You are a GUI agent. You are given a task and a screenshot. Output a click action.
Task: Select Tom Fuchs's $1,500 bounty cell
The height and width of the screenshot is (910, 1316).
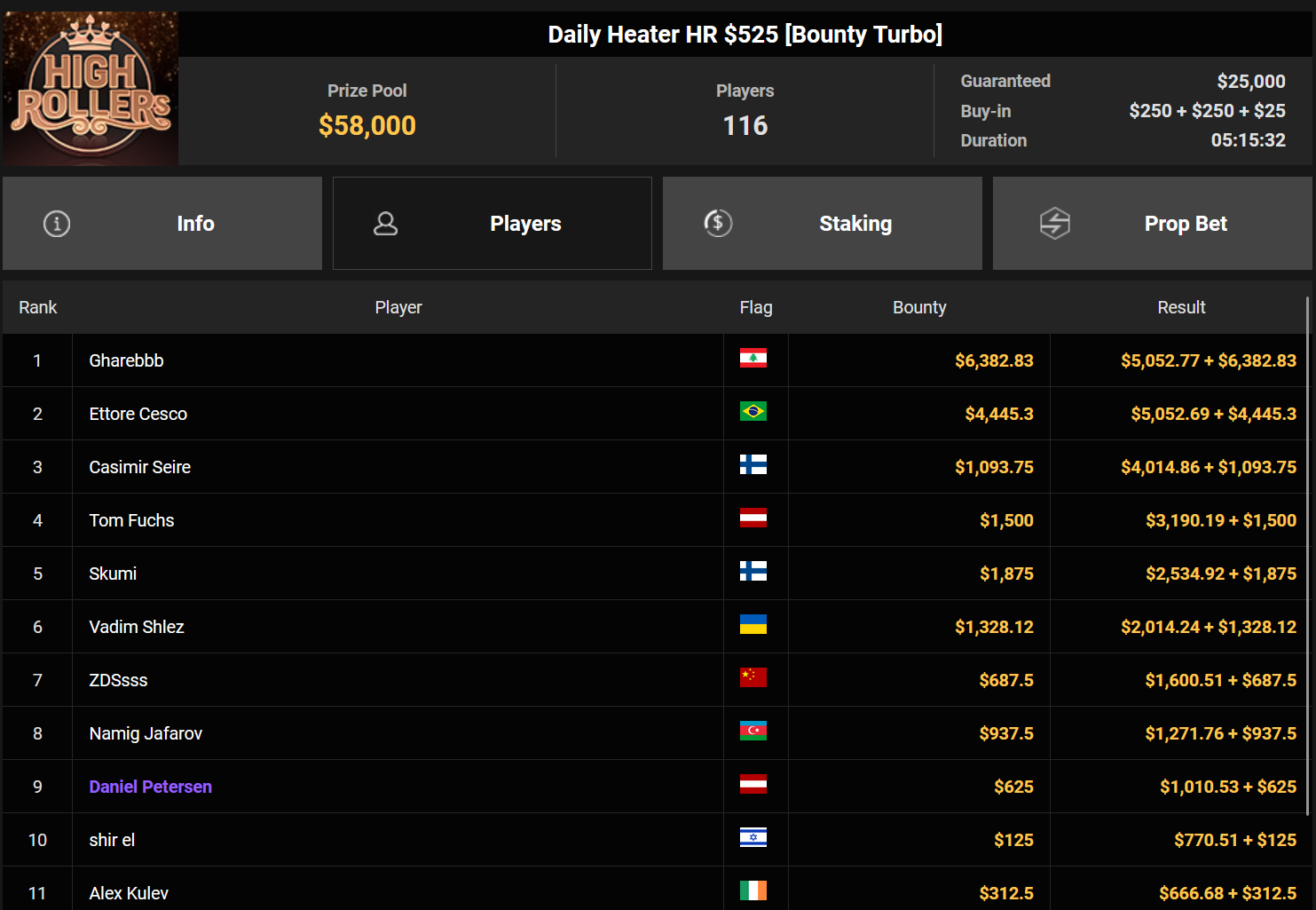click(x=1006, y=520)
